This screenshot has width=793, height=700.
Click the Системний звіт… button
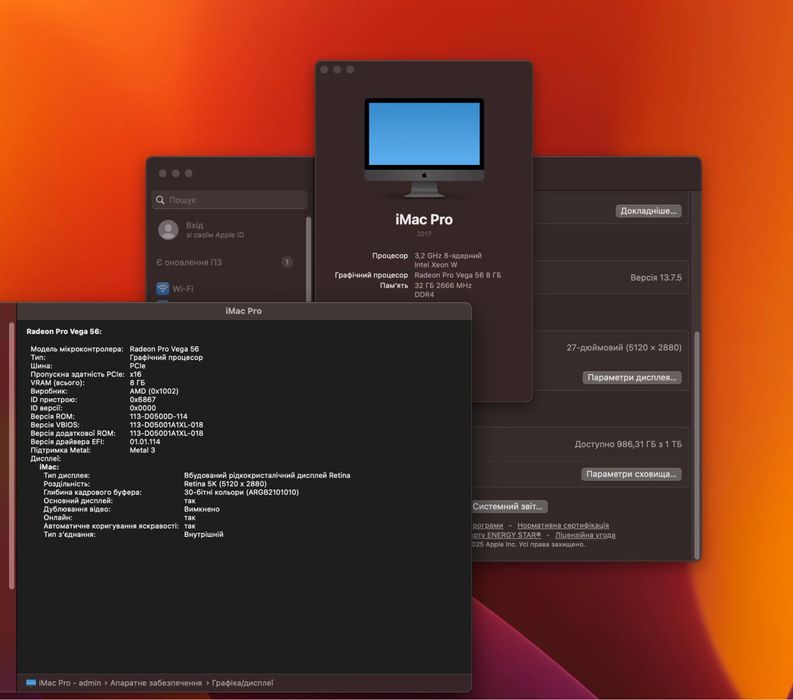(508, 506)
